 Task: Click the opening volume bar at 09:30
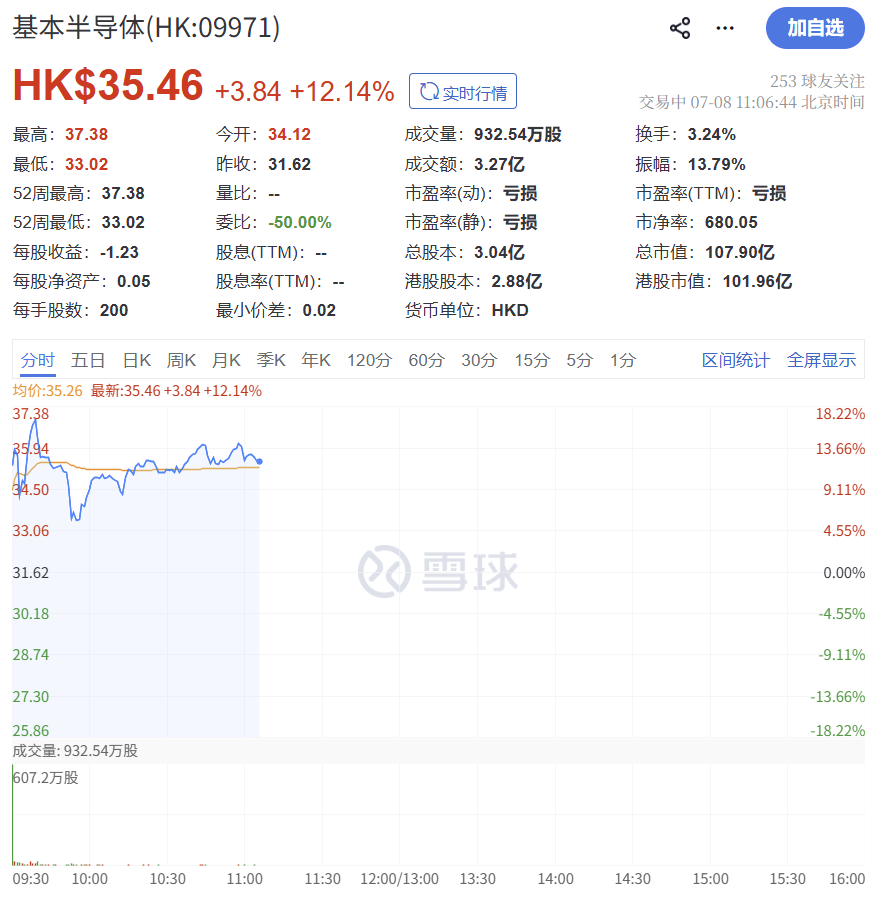(x=13, y=815)
